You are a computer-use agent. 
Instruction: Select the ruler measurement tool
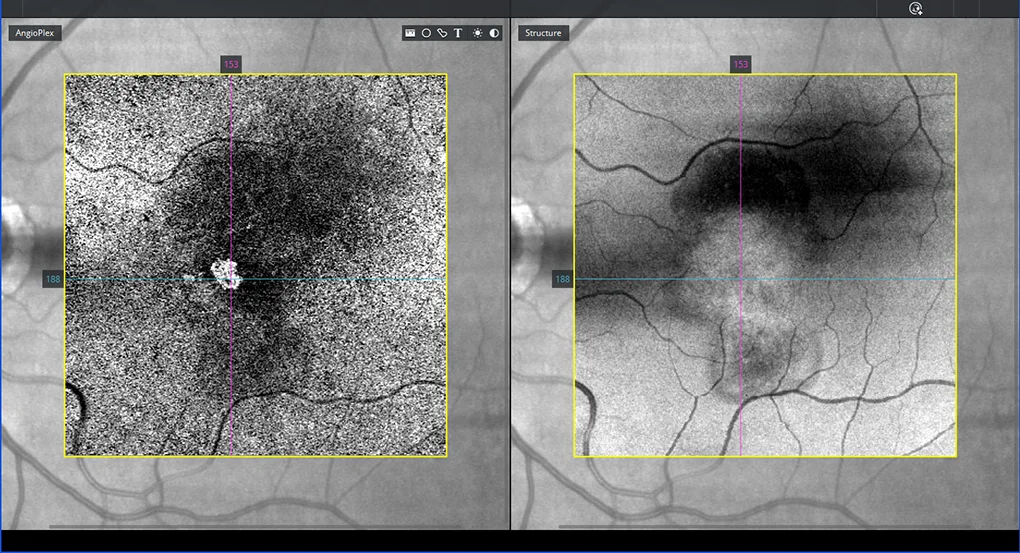(x=410, y=33)
